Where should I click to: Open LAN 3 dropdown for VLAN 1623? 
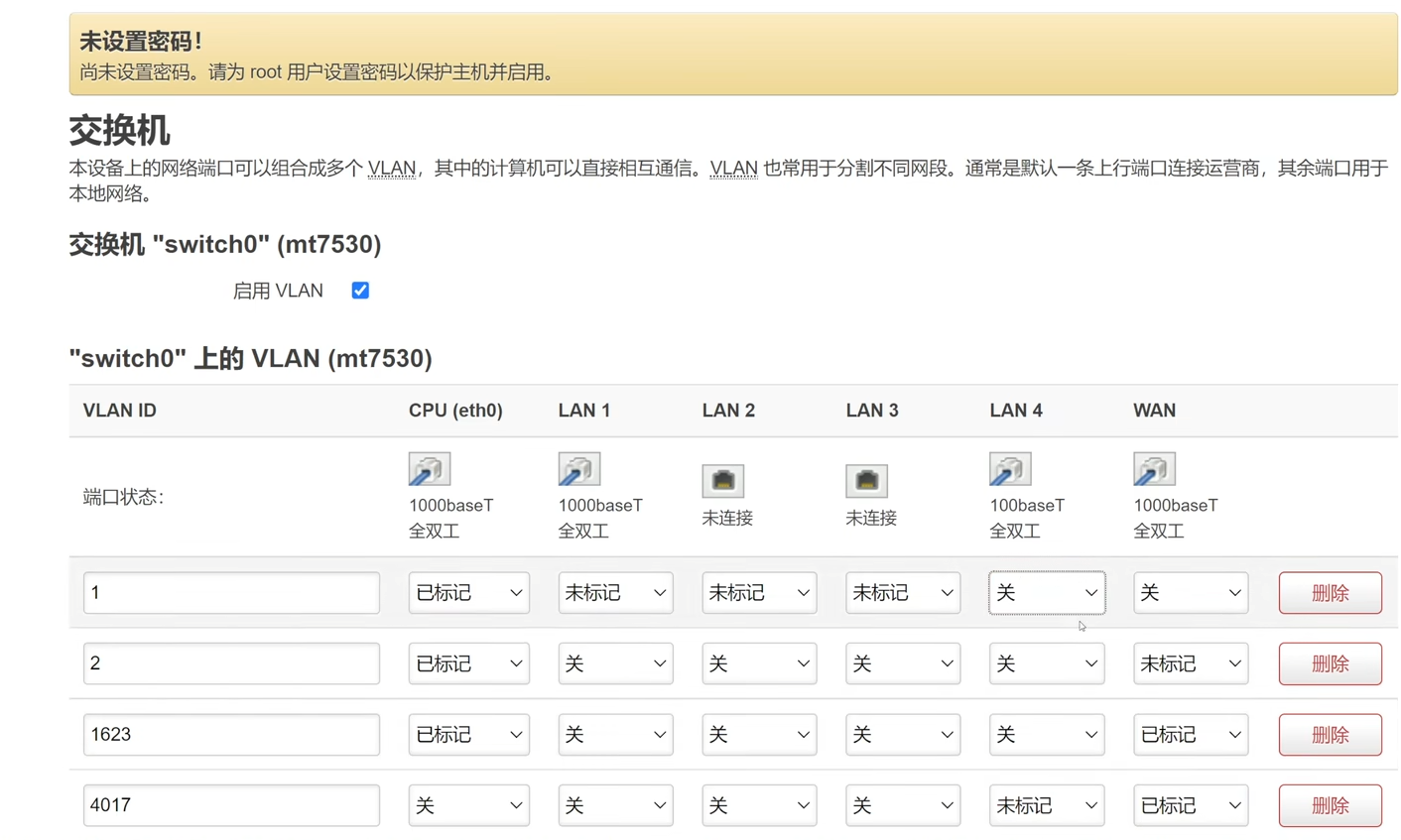(903, 735)
